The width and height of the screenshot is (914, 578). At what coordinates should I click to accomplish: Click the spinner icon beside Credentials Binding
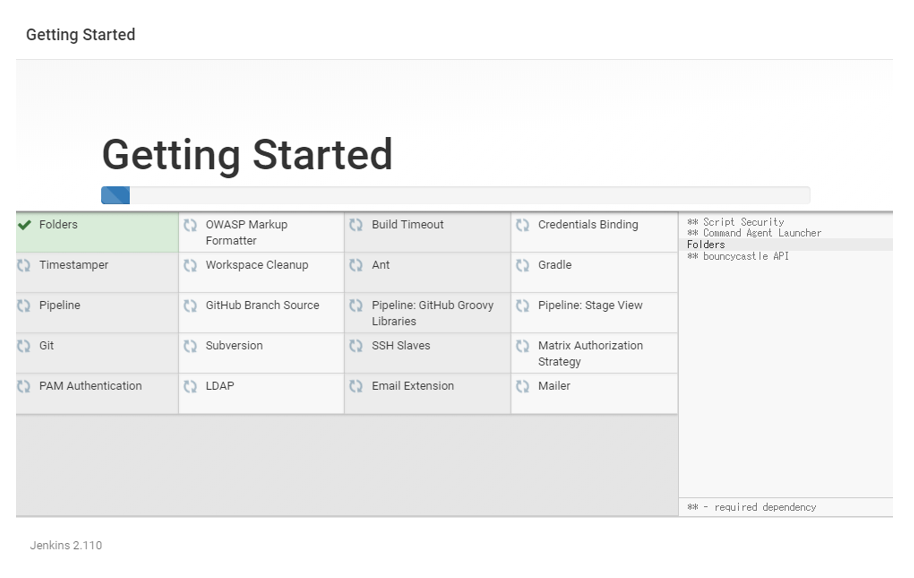[522, 225]
